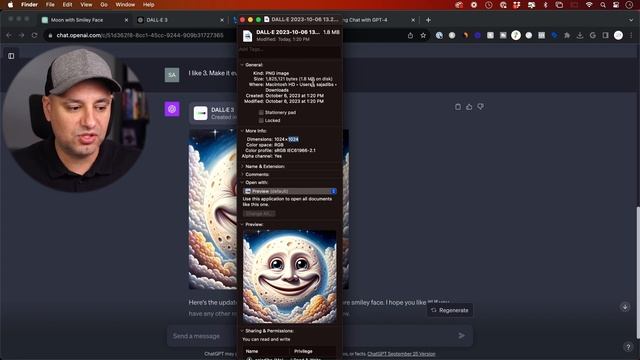Screen dimensions: 640x360
Task: Open the View menu
Action: (x=86, y=5)
